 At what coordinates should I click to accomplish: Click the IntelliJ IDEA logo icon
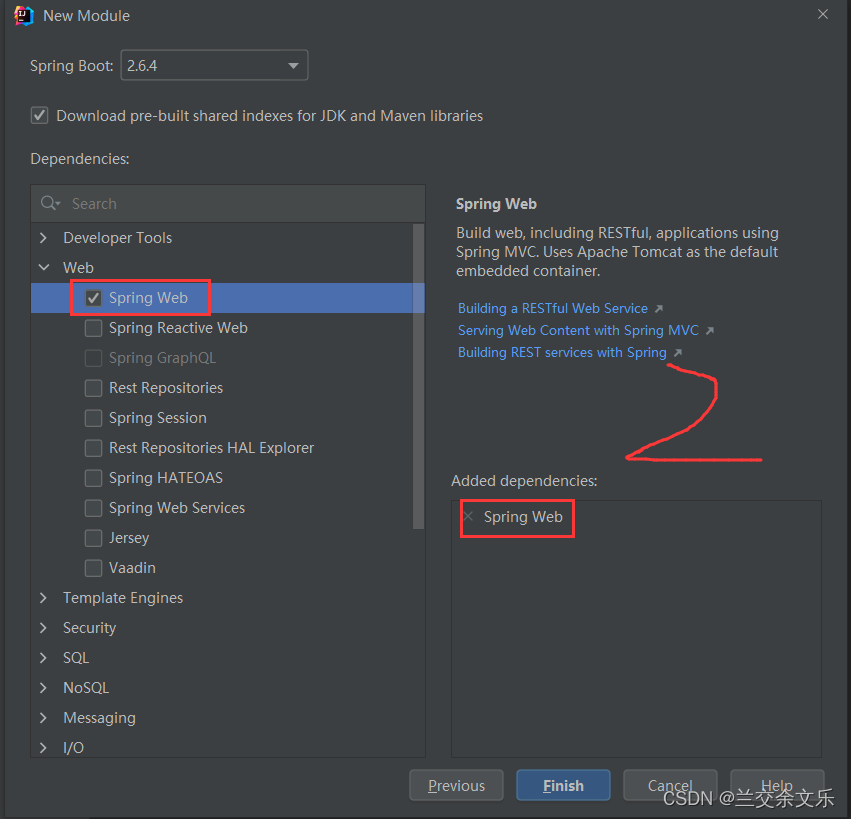[23, 15]
